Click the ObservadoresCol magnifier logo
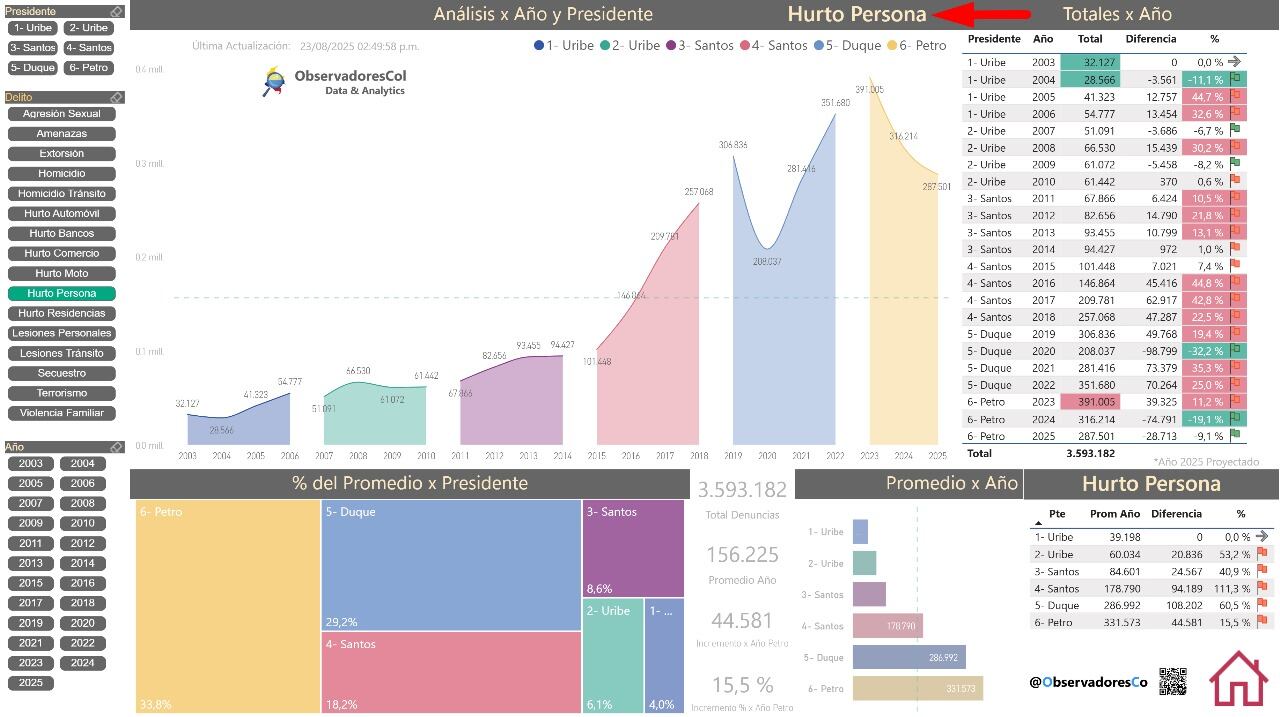Viewport: 1280px width, 717px height. pyautogui.click(x=273, y=82)
